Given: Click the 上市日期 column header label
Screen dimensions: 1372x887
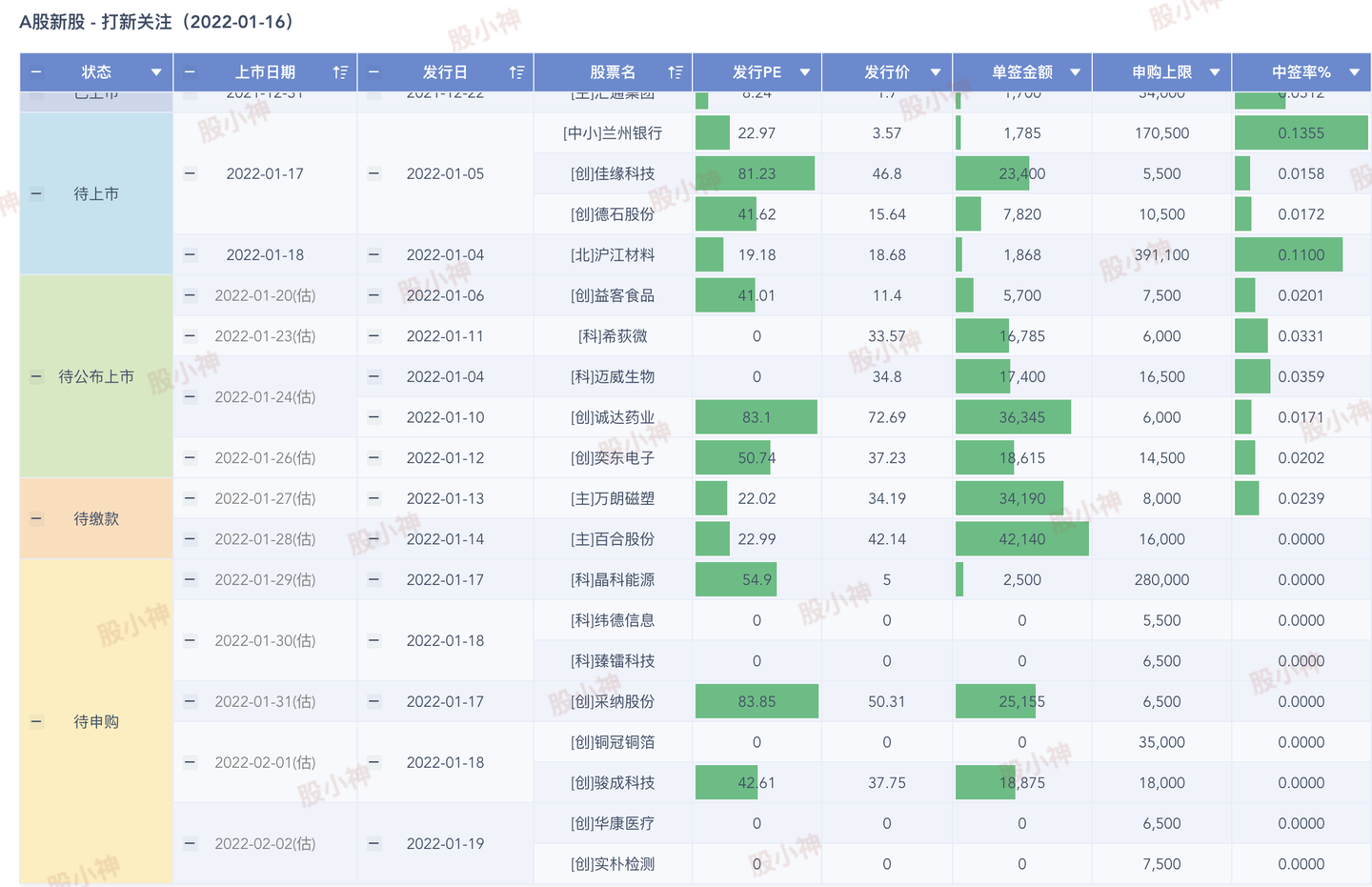Looking at the screenshot, I should coord(265,72).
